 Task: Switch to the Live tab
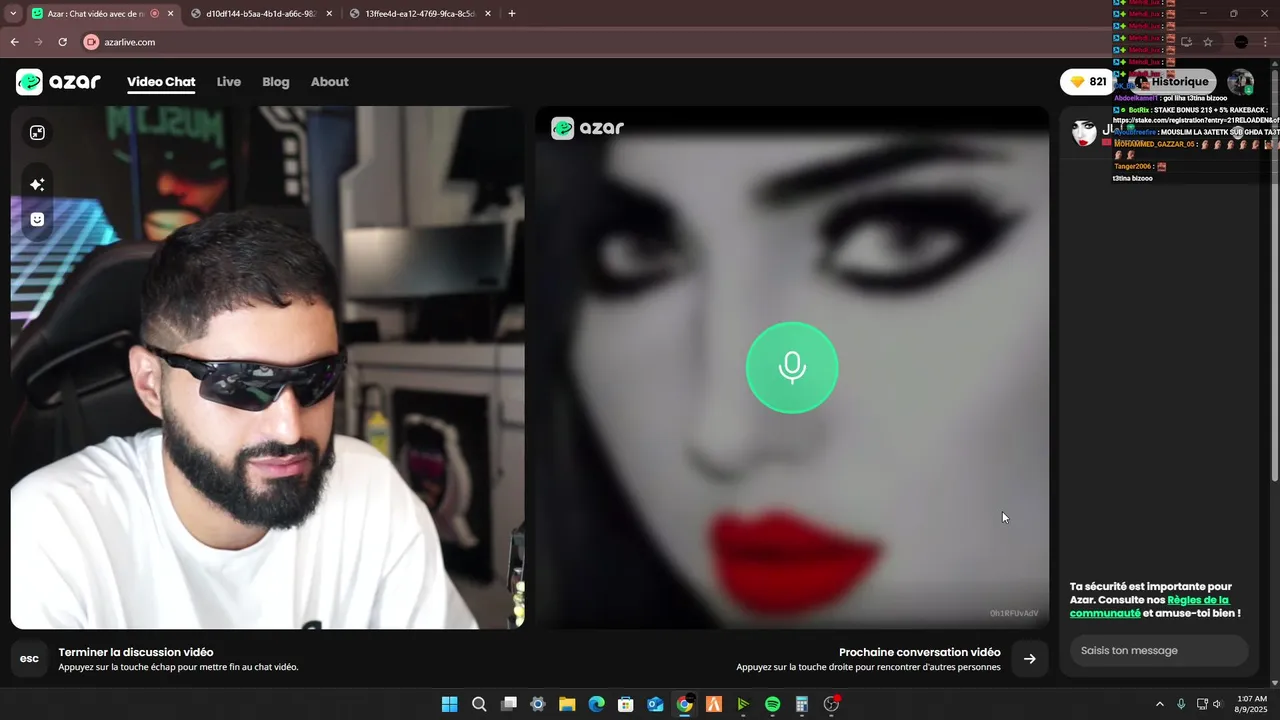[229, 82]
